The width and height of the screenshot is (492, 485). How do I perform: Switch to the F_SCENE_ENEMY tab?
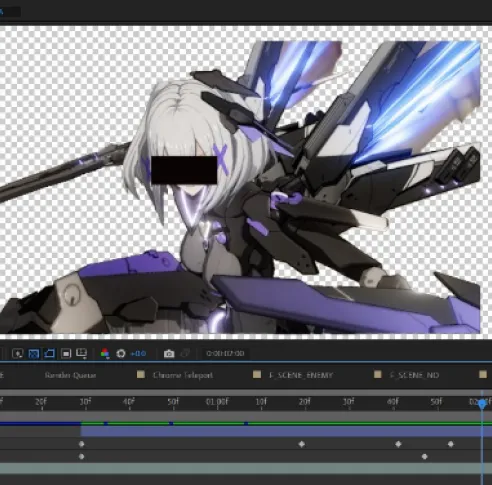point(301,375)
